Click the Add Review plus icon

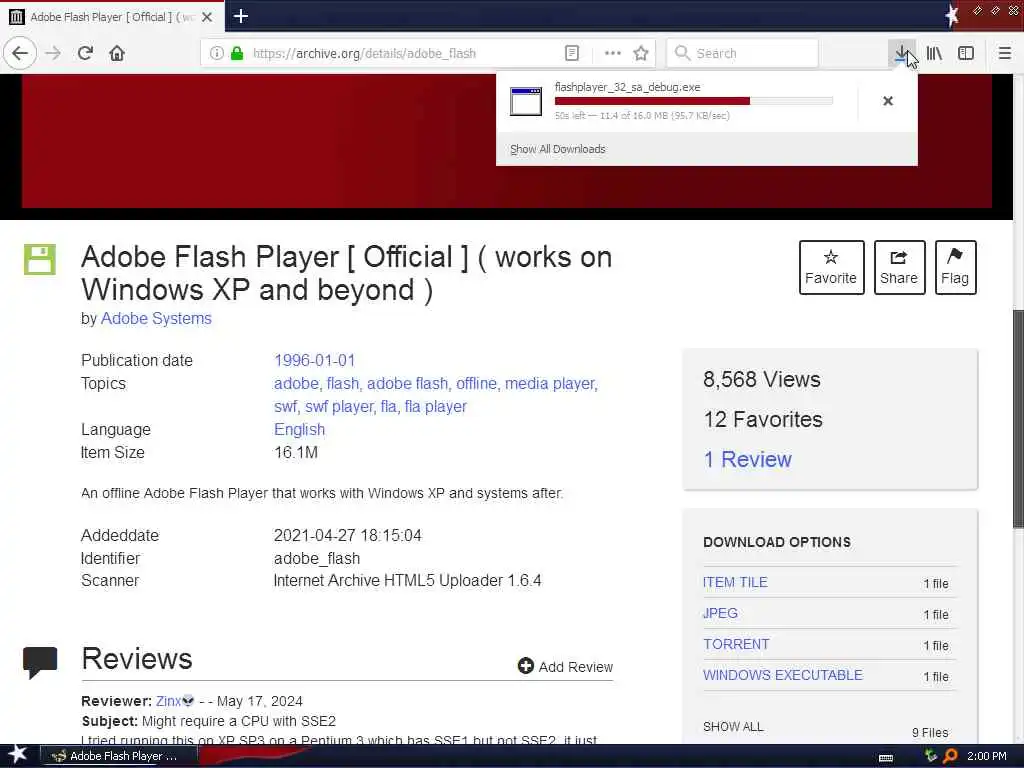coord(526,665)
